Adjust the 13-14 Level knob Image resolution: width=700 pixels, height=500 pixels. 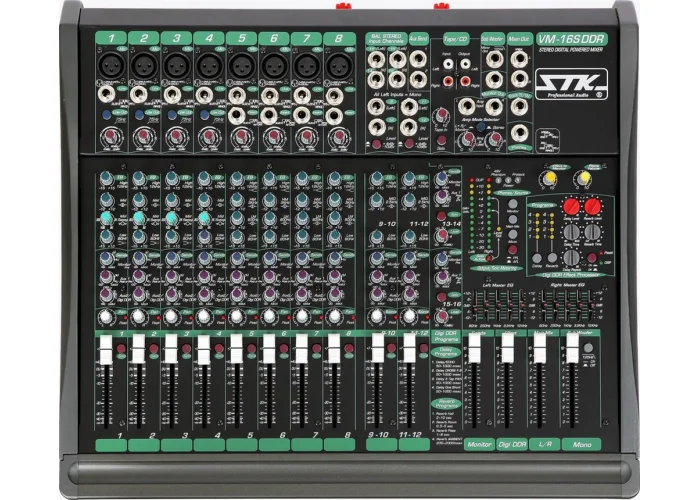point(442,235)
